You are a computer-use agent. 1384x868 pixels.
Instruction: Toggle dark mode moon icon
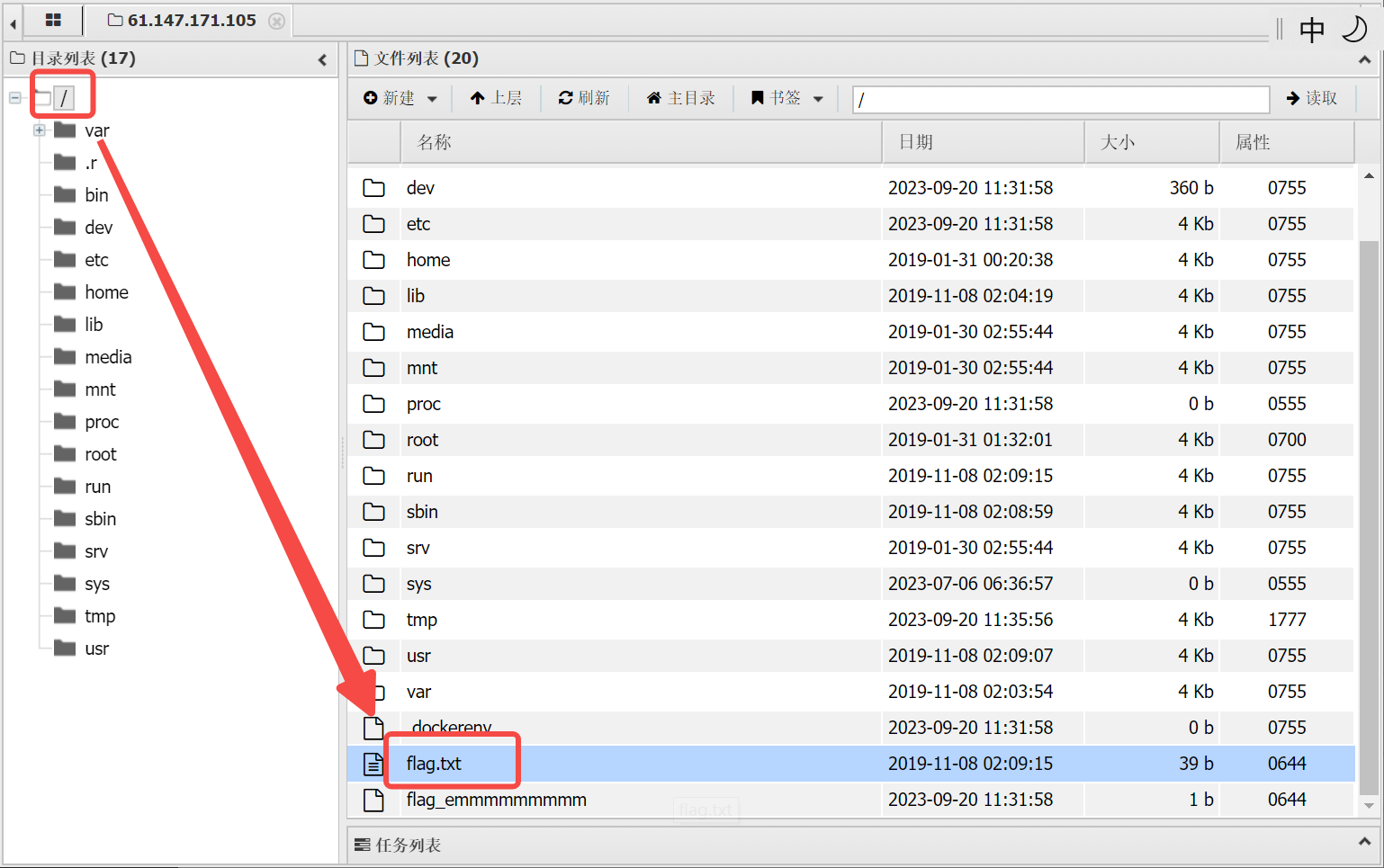coord(1354,29)
